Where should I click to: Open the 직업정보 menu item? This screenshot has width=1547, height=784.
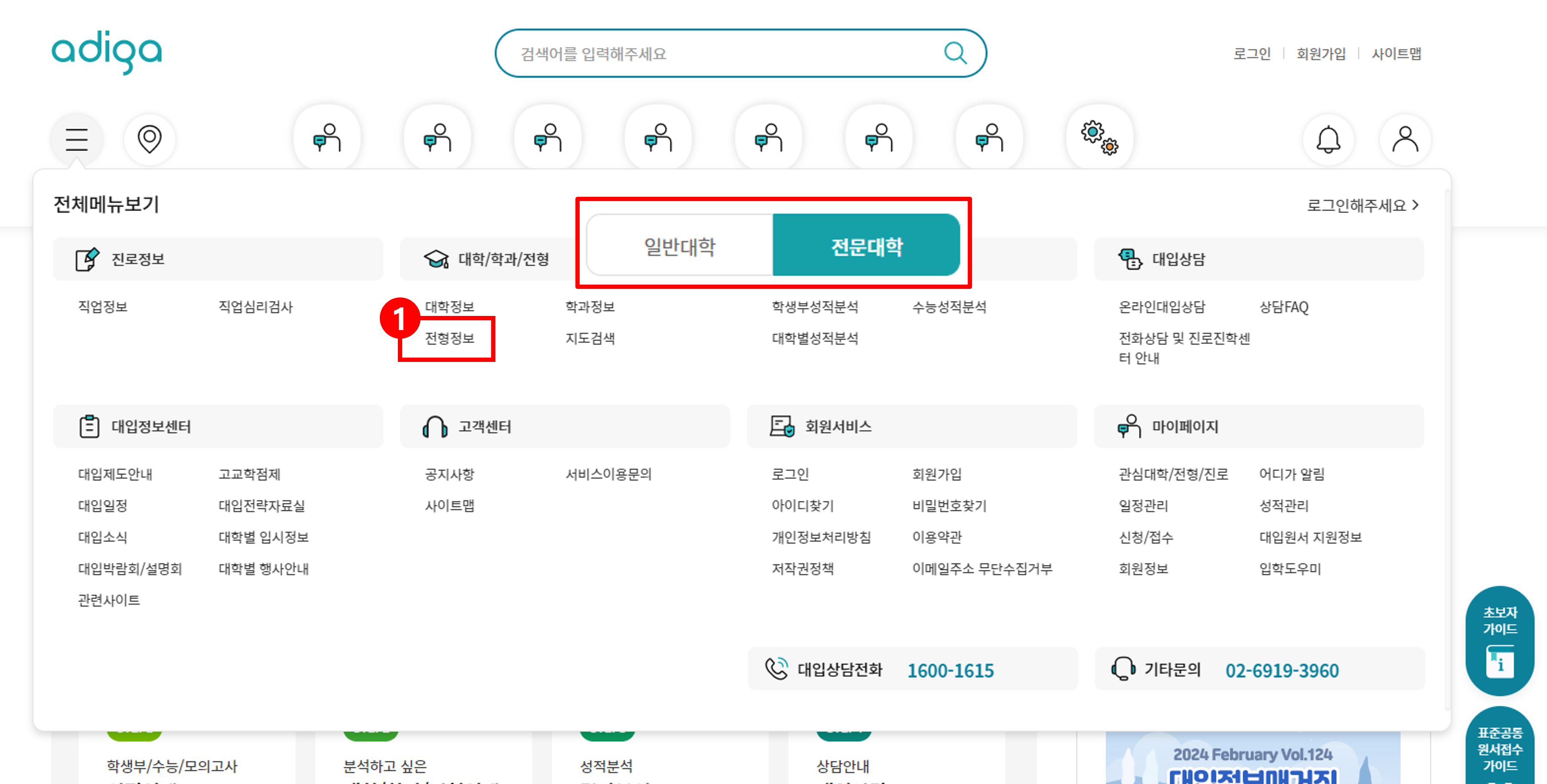click(x=103, y=307)
